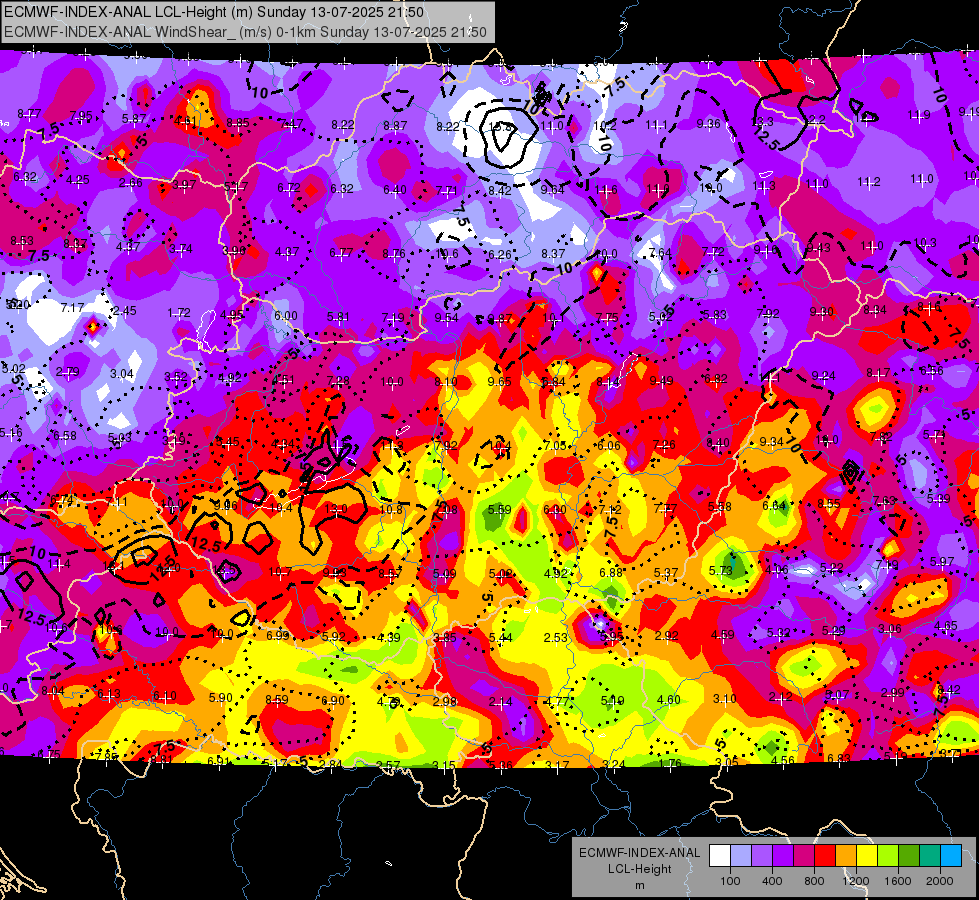Select the 7.95 grid point value
979x900 pixels.
pyautogui.click(x=81, y=116)
